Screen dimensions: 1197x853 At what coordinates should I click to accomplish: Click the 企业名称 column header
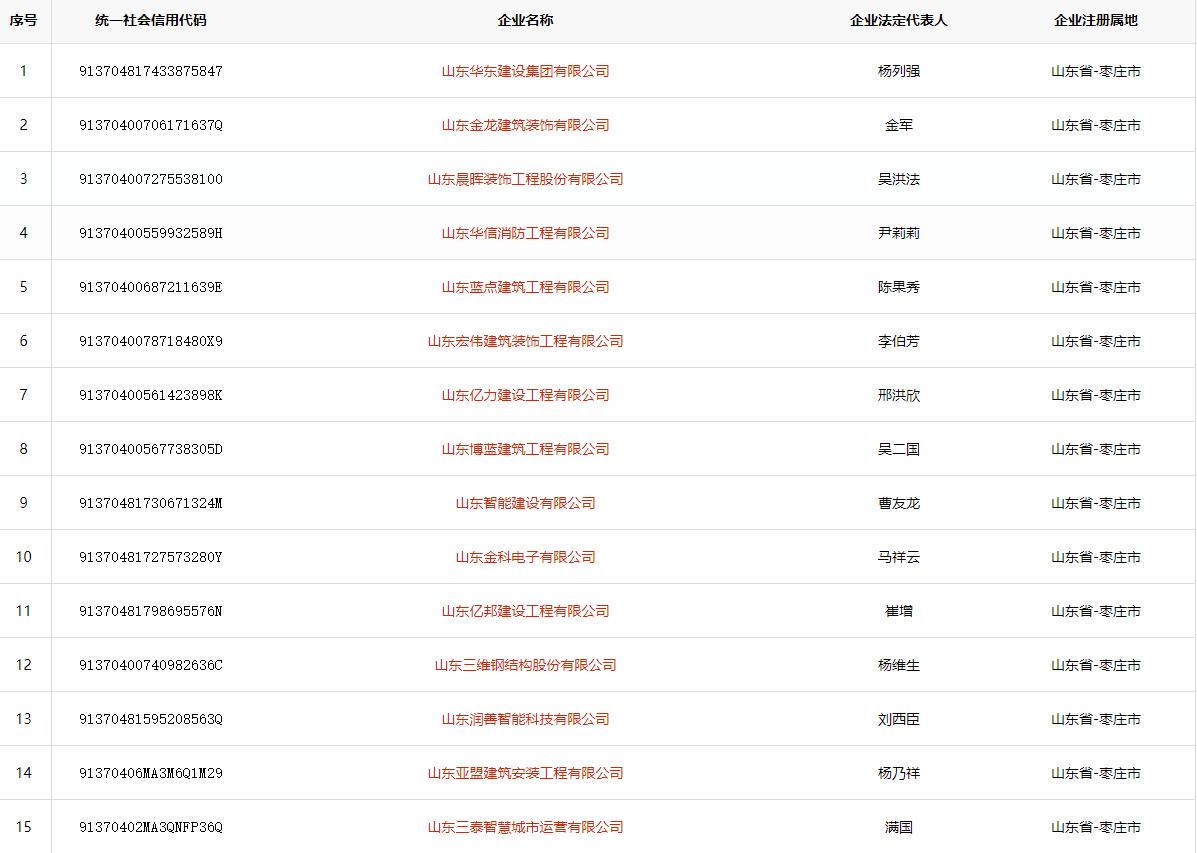tap(525, 20)
